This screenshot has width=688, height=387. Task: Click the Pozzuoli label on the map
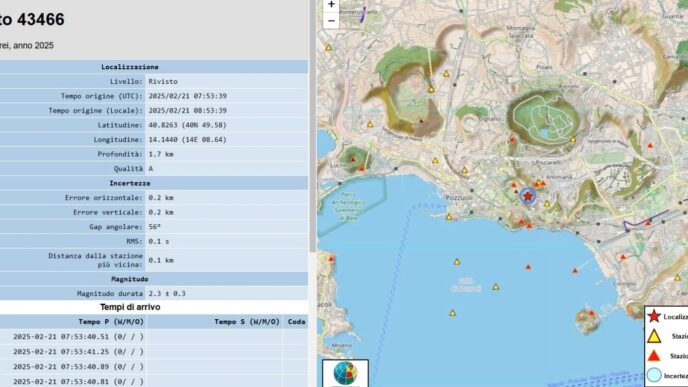(459, 198)
